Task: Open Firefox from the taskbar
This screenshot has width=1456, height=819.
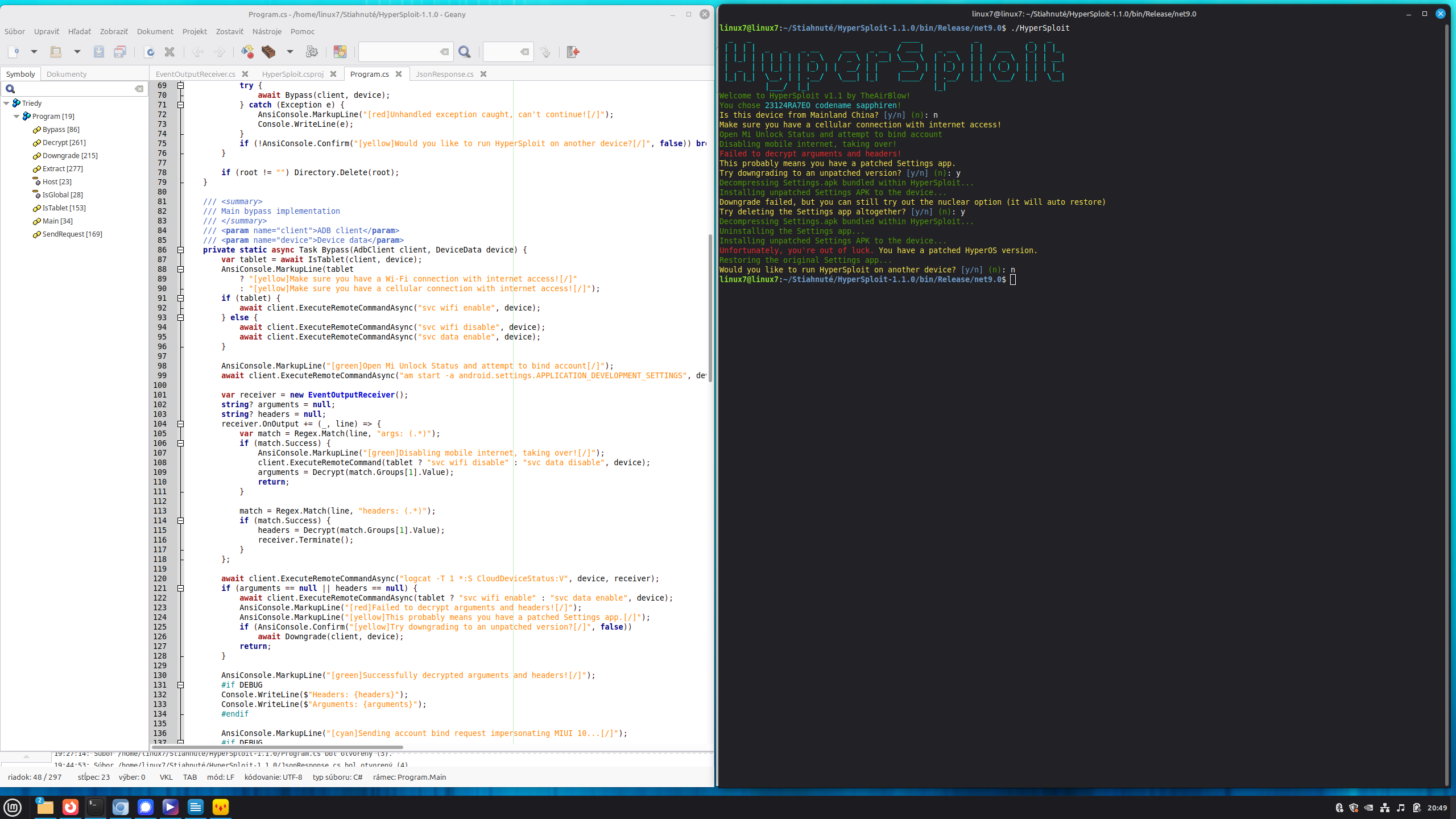Action: (71, 807)
